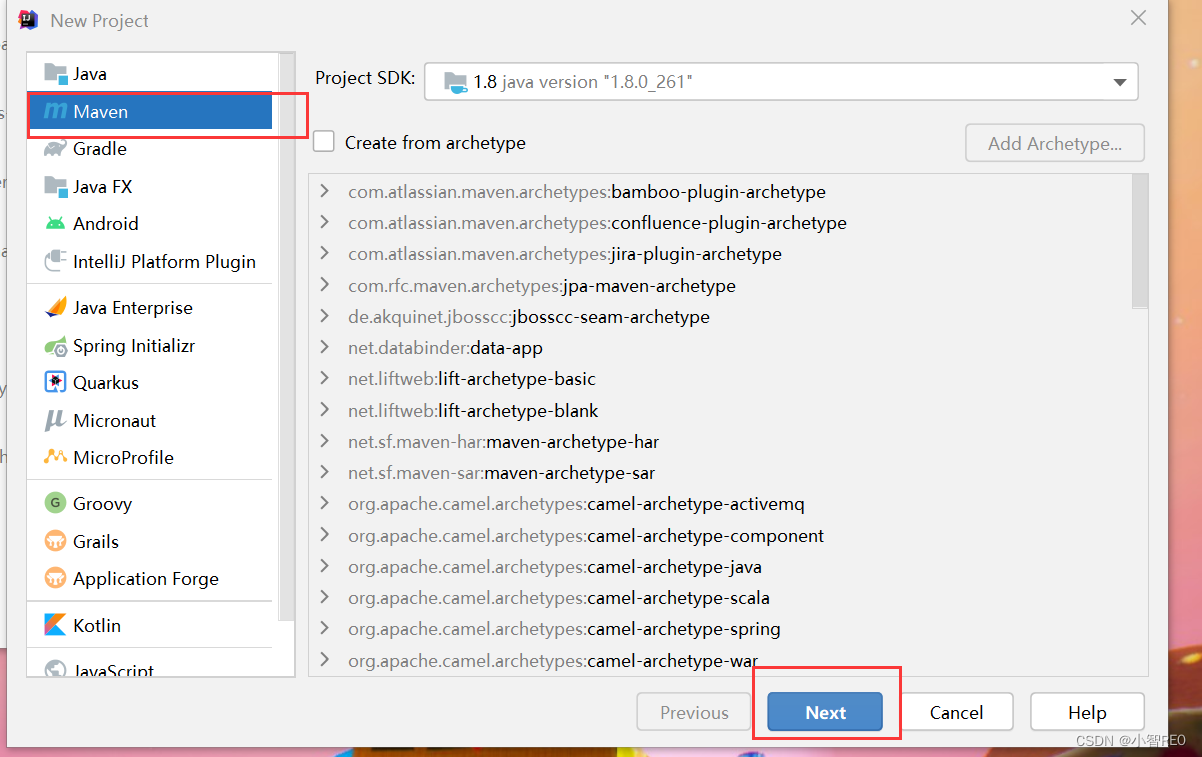Choose IntelliJ Platform Plugin label
The width and height of the screenshot is (1202, 757).
164,262
